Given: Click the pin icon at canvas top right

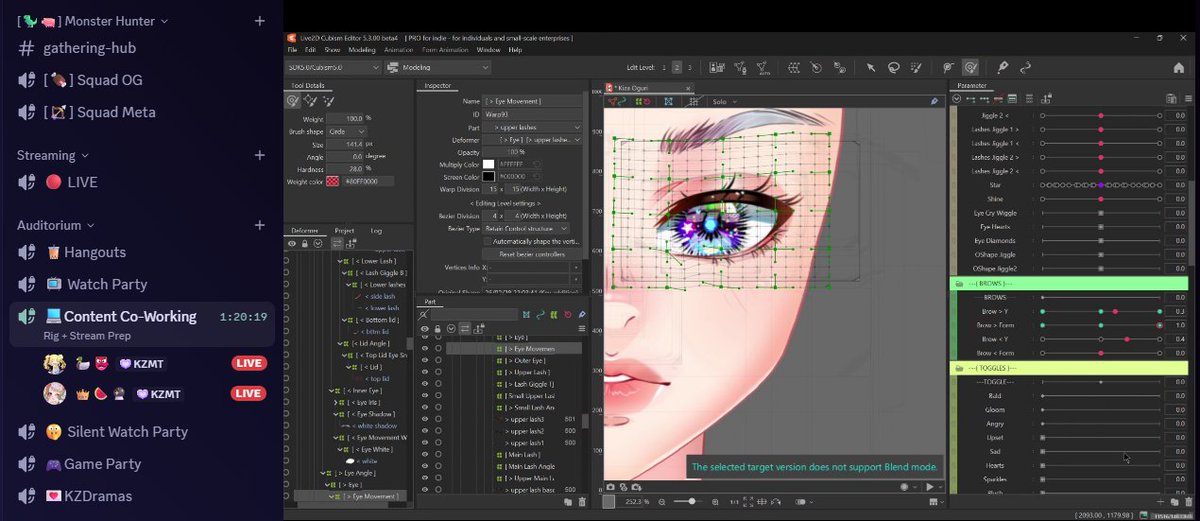Looking at the screenshot, I should coord(934,101).
